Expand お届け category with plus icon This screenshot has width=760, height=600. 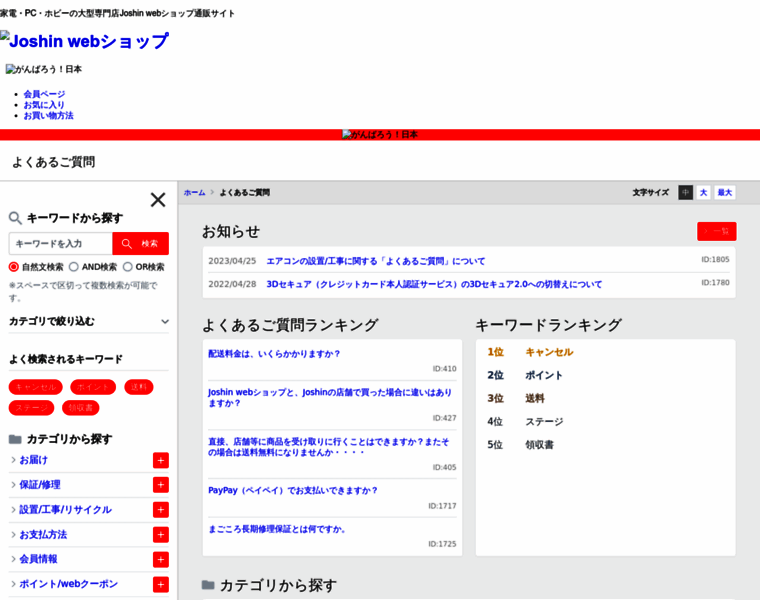point(161,460)
